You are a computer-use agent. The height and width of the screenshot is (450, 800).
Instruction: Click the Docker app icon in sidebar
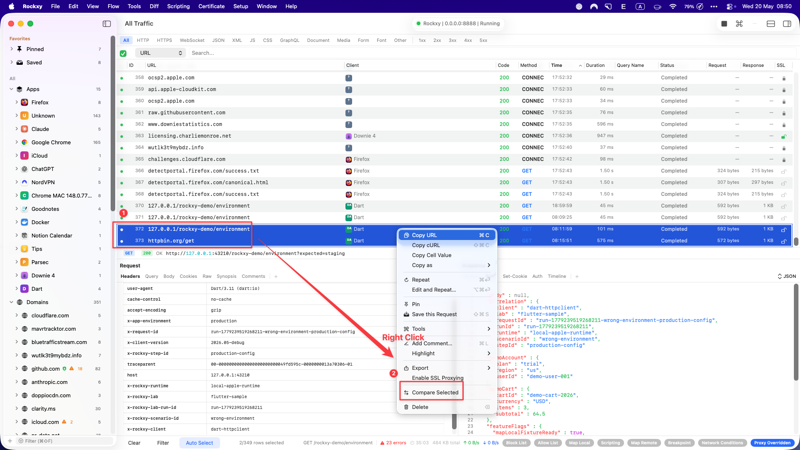(x=24, y=222)
